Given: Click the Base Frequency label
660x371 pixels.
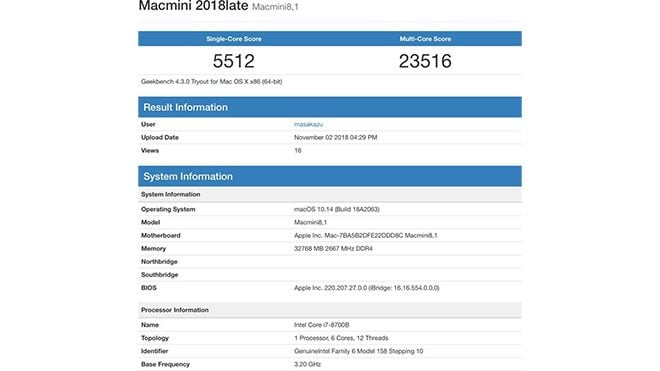Looking at the screenshot, I should [x=165, y=364].
